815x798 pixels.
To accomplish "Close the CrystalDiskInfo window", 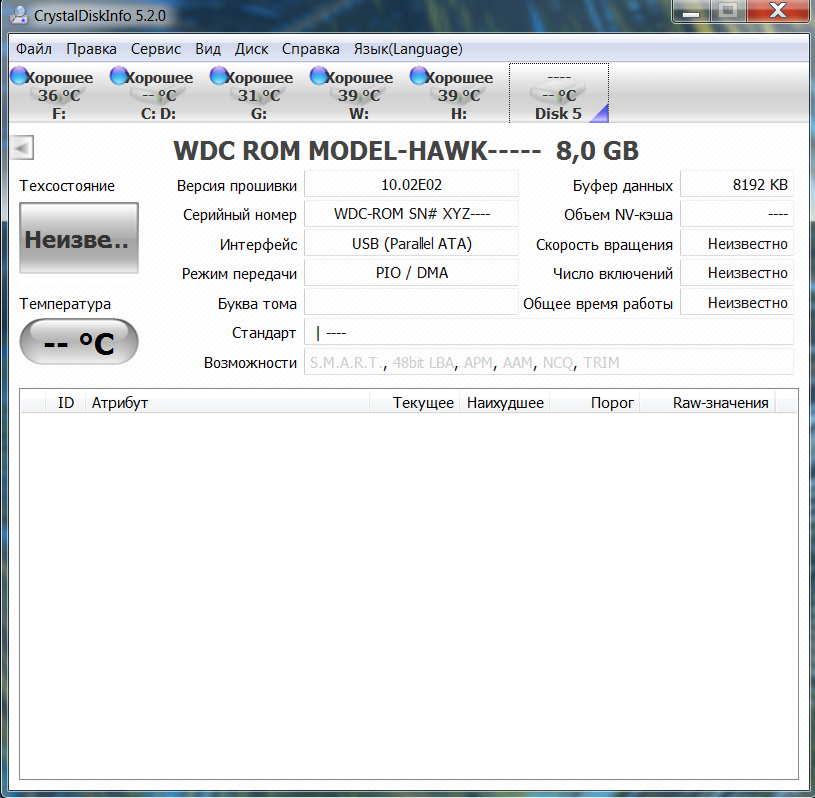I will pos(778,11).
